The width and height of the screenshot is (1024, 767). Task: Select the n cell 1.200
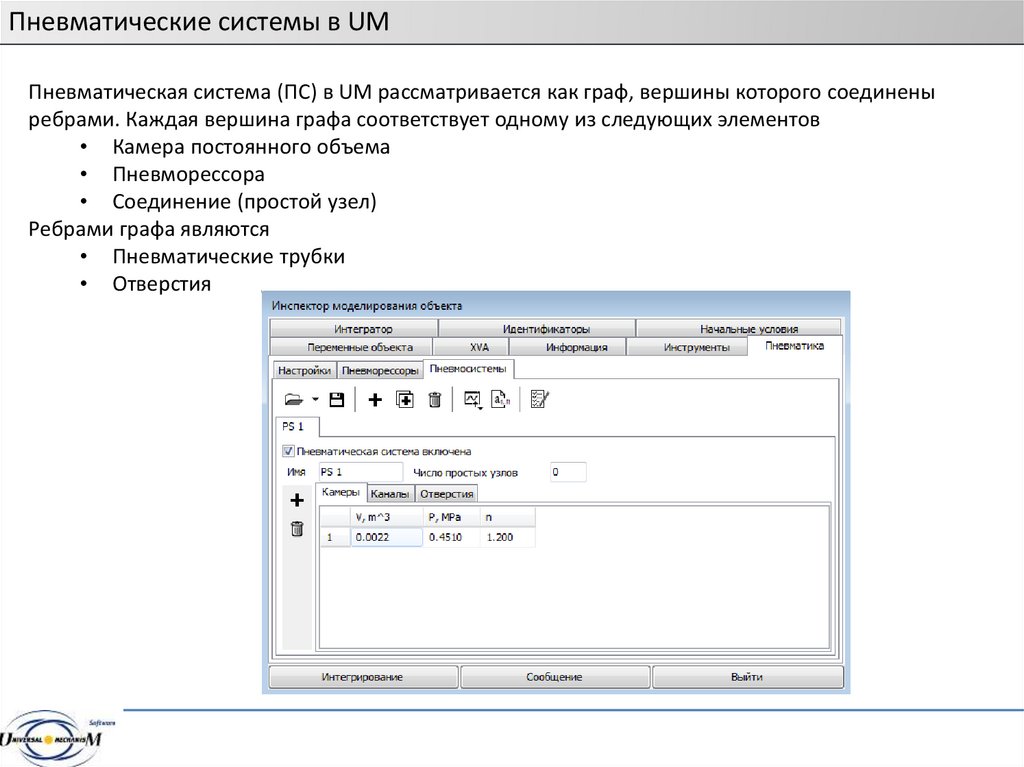click(507, 537)
